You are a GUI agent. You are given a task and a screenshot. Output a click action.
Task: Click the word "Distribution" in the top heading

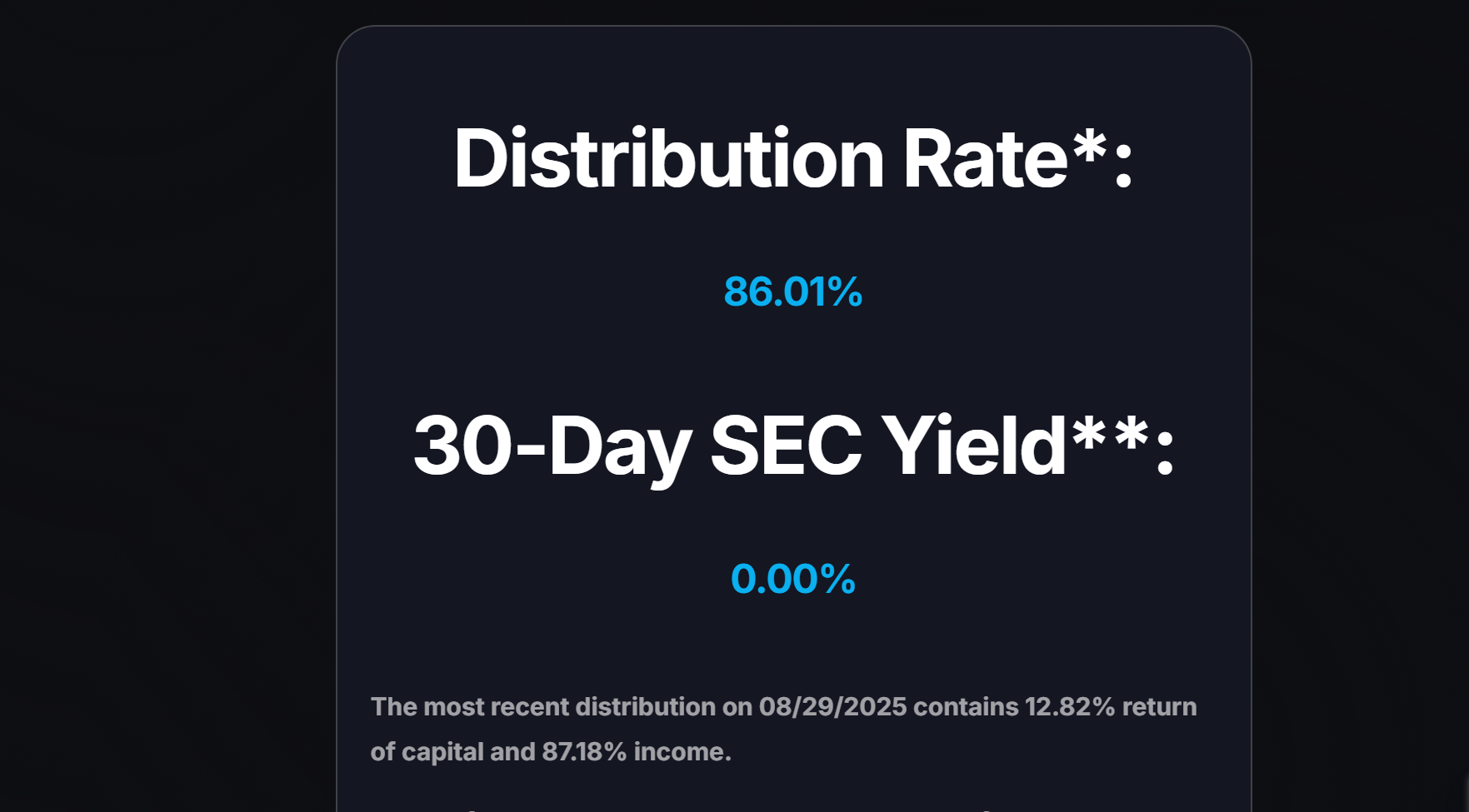668,159
